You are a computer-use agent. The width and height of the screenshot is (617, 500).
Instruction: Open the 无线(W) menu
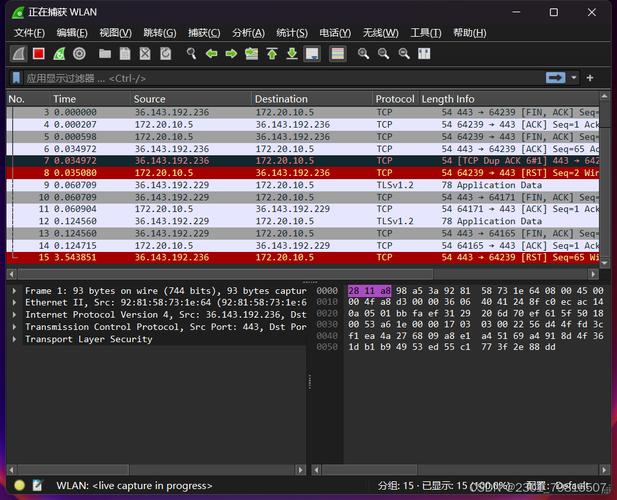tap(380, 33)
